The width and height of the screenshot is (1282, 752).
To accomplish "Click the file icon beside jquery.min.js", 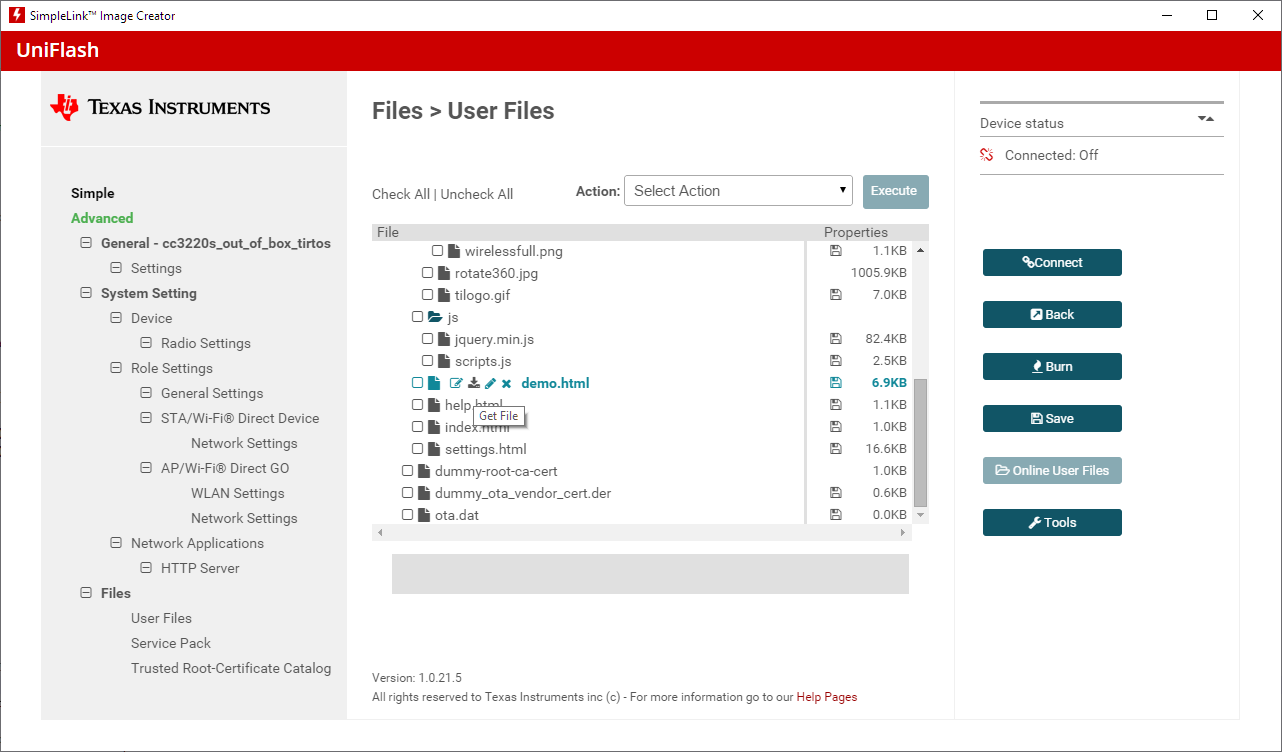I will [x=444, y=339].
